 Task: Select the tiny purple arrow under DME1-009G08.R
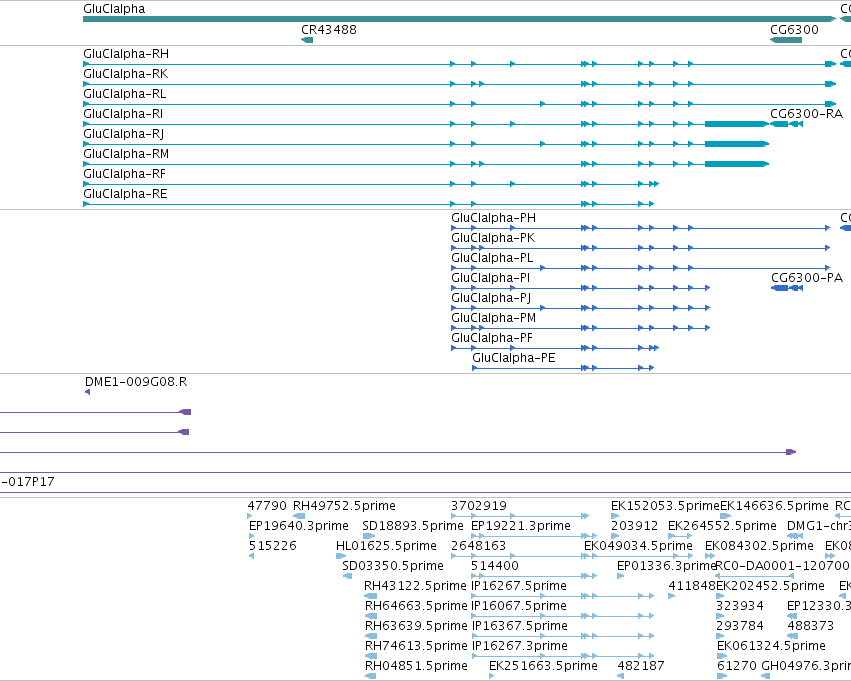click(x=87, y=392)
